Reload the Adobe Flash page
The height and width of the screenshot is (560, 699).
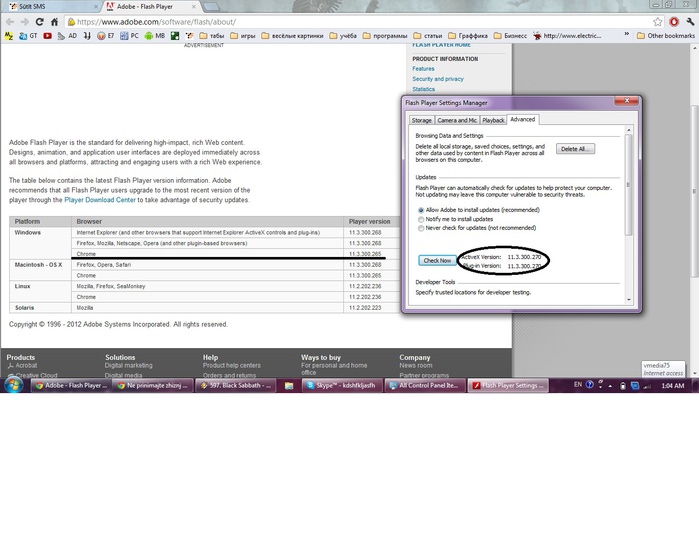pyautogui.click(x=40, y=22)
